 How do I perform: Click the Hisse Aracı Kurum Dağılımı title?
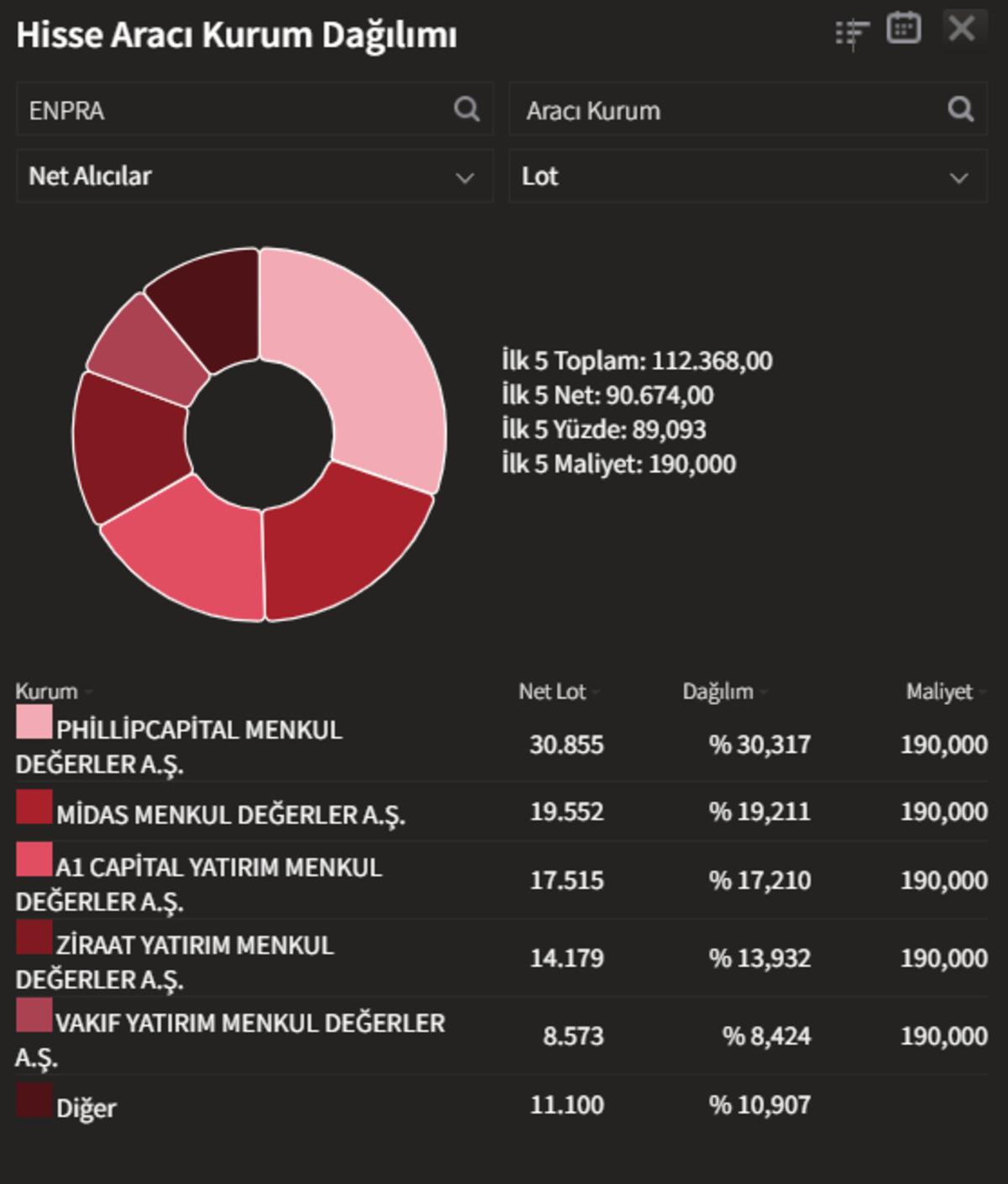coord(236,34)
